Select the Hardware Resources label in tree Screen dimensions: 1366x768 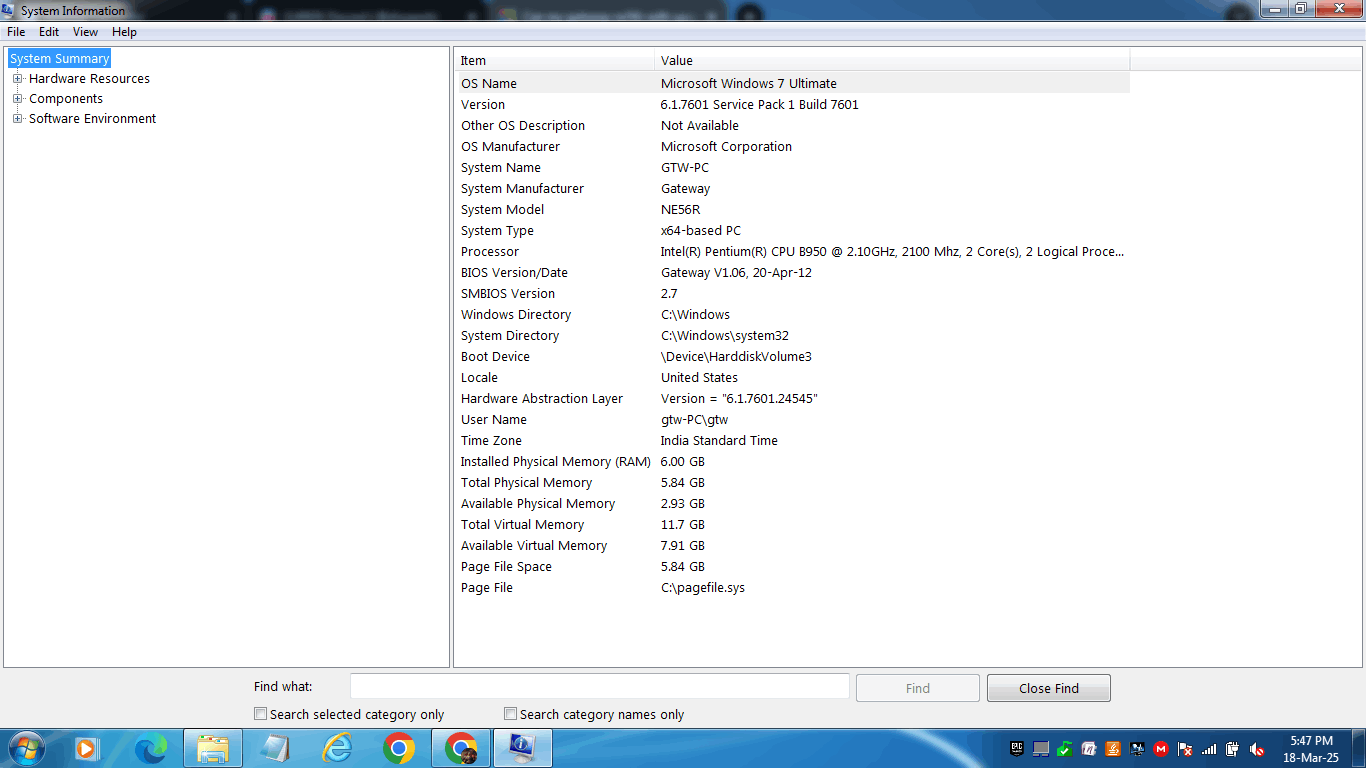click(90, 79)
